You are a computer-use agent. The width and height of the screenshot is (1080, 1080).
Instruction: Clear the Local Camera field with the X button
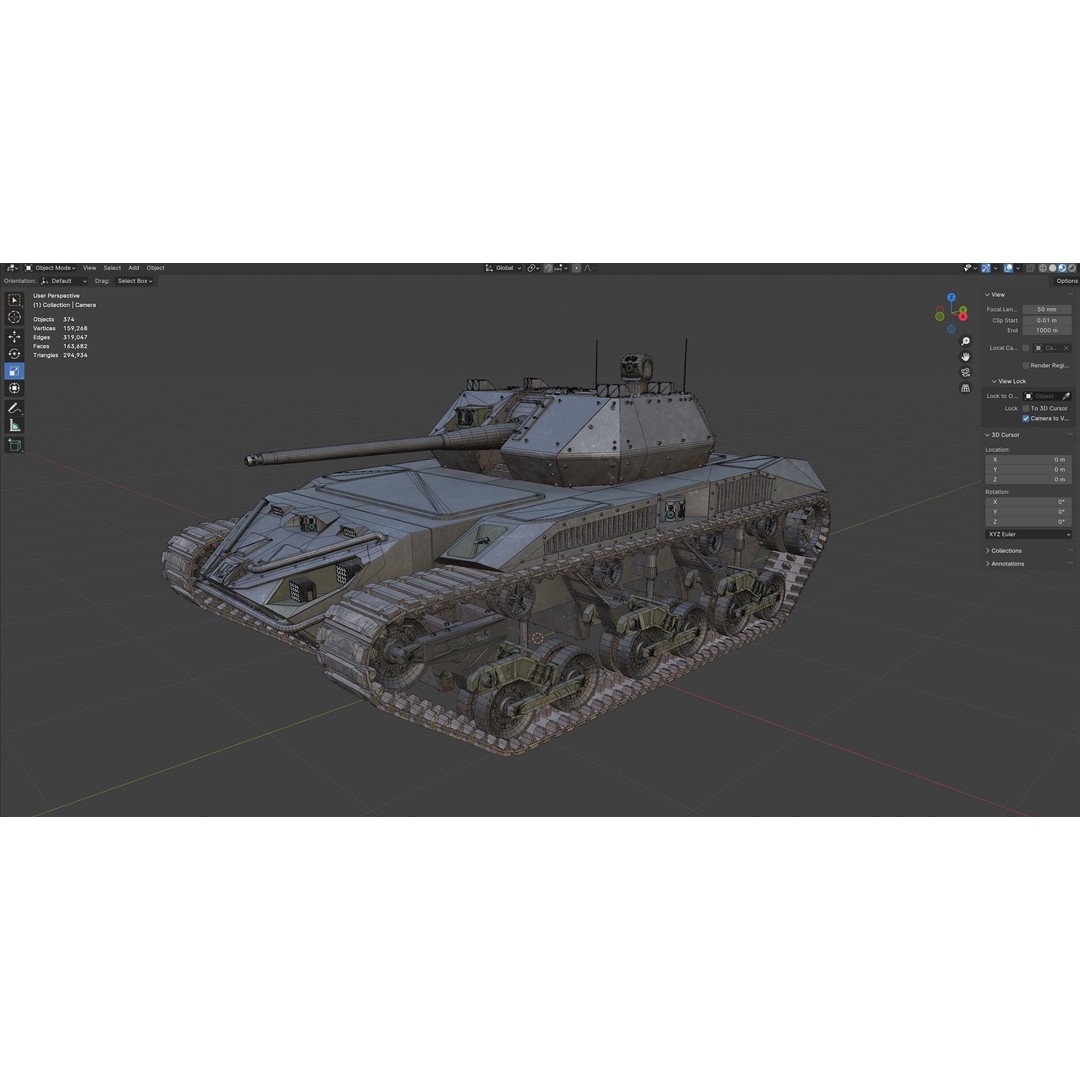(x=1068, y=347)
